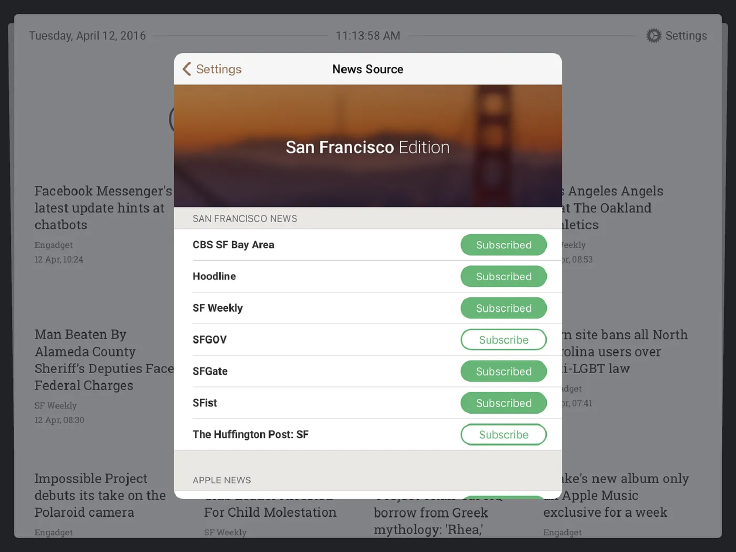The image size is (736, 552).
Task: Select the SFist source name
Action: click(x=205, y=403)
